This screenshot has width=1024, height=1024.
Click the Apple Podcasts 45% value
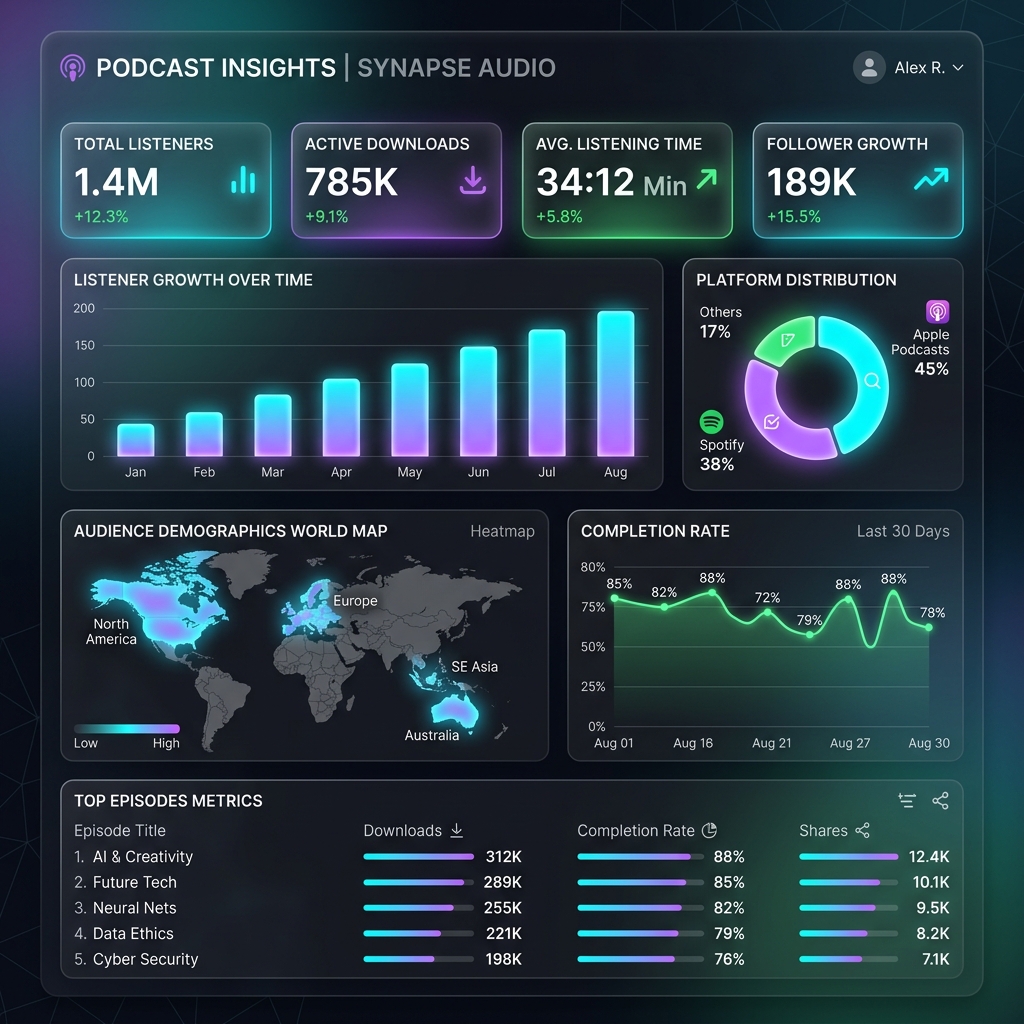click(931, 368)
